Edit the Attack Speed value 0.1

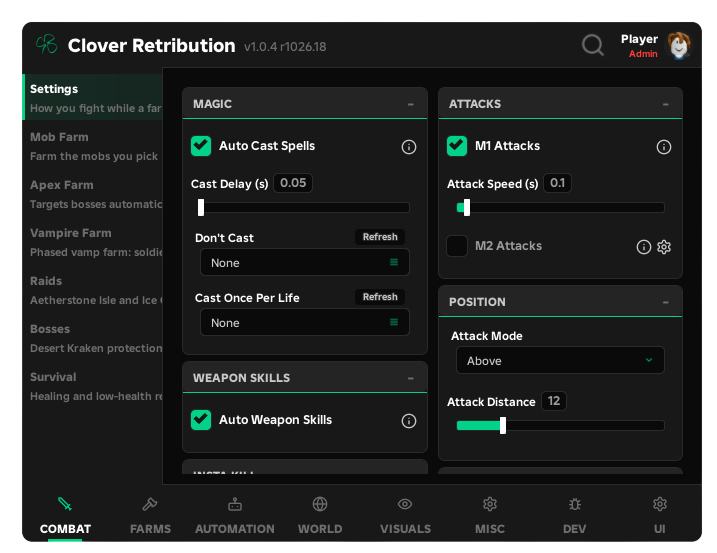tap(557, 183)
